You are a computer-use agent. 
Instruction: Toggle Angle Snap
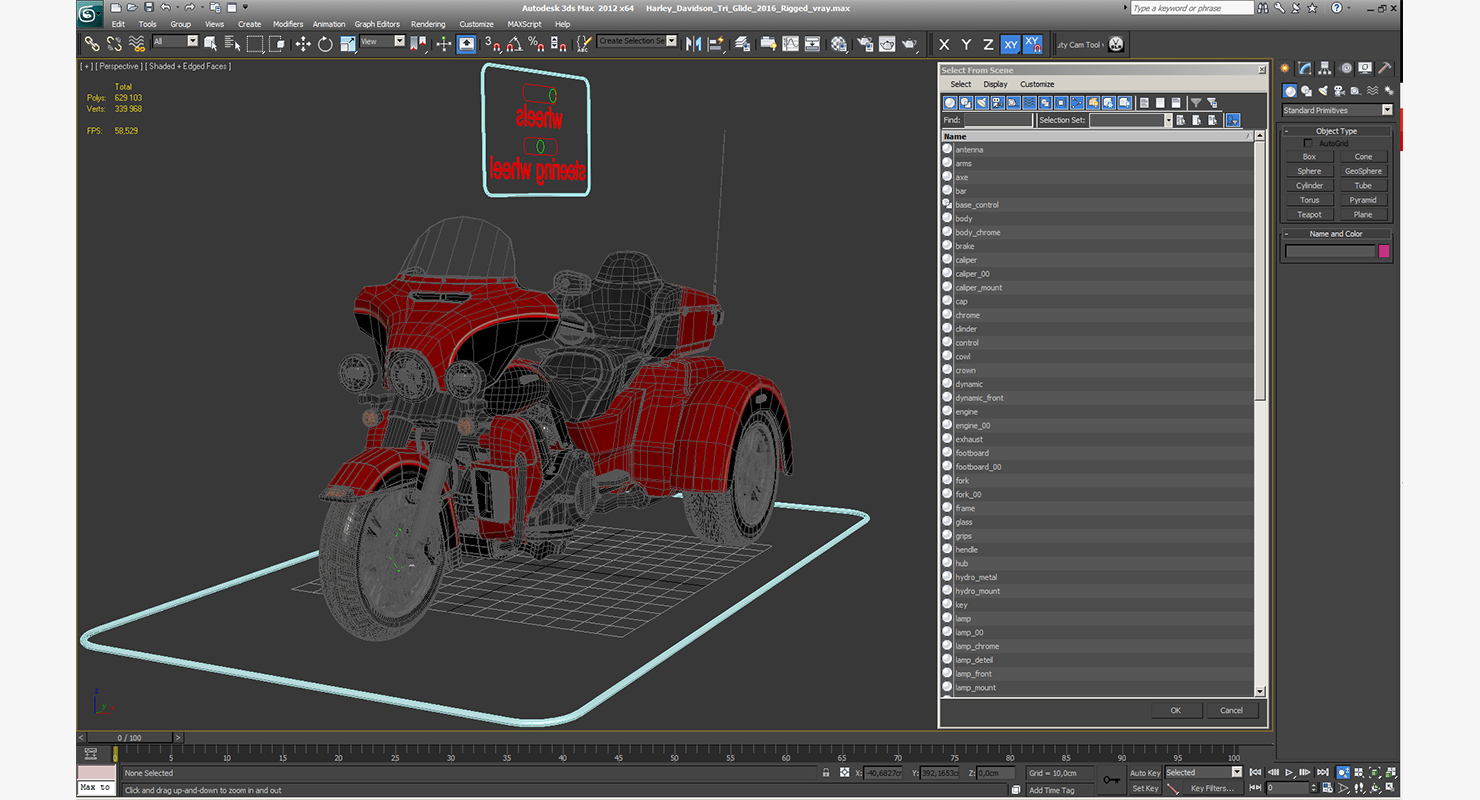pyautogui.click(x=514, y=44)
